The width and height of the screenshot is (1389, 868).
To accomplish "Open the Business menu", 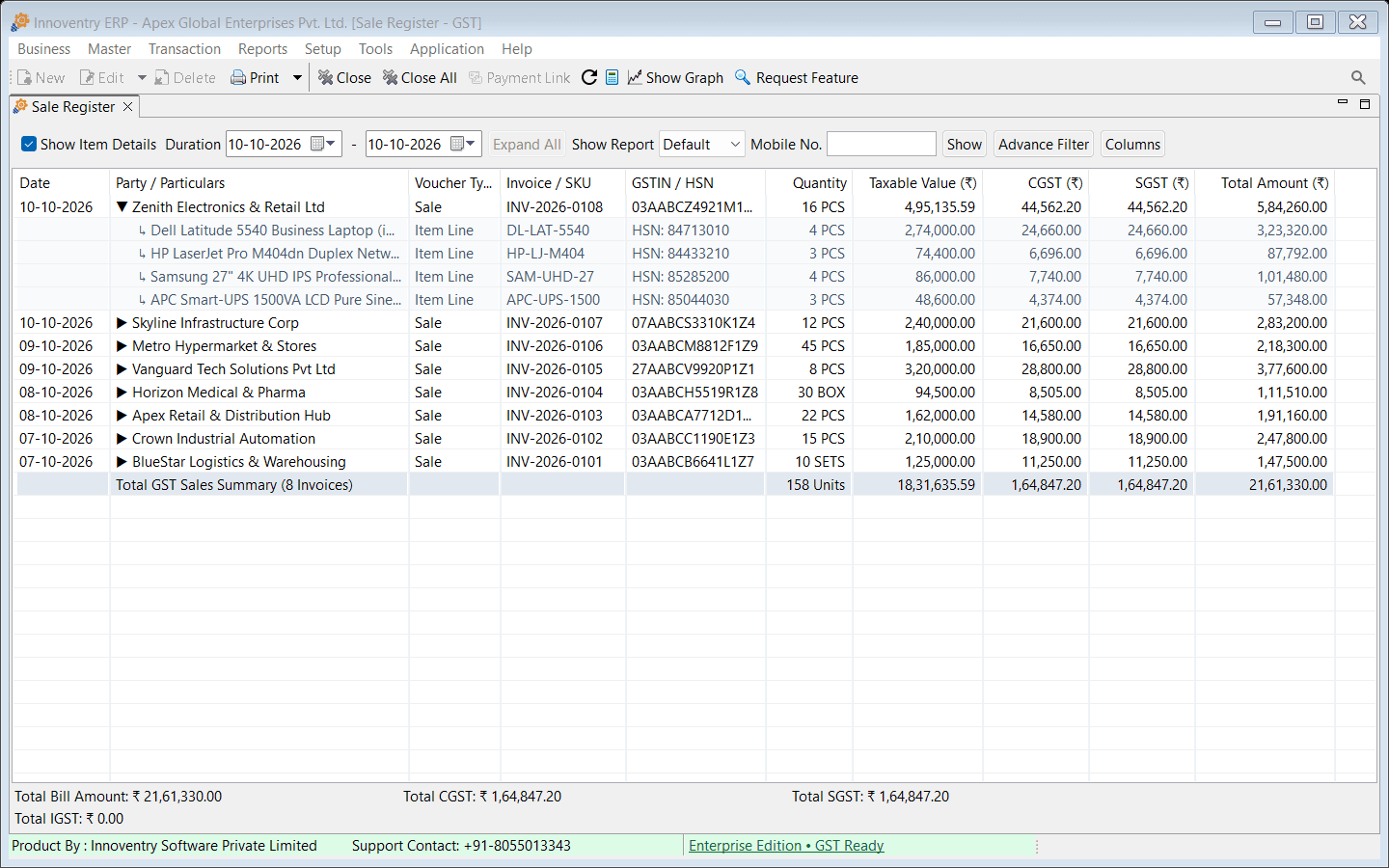I will click(44, 49).
